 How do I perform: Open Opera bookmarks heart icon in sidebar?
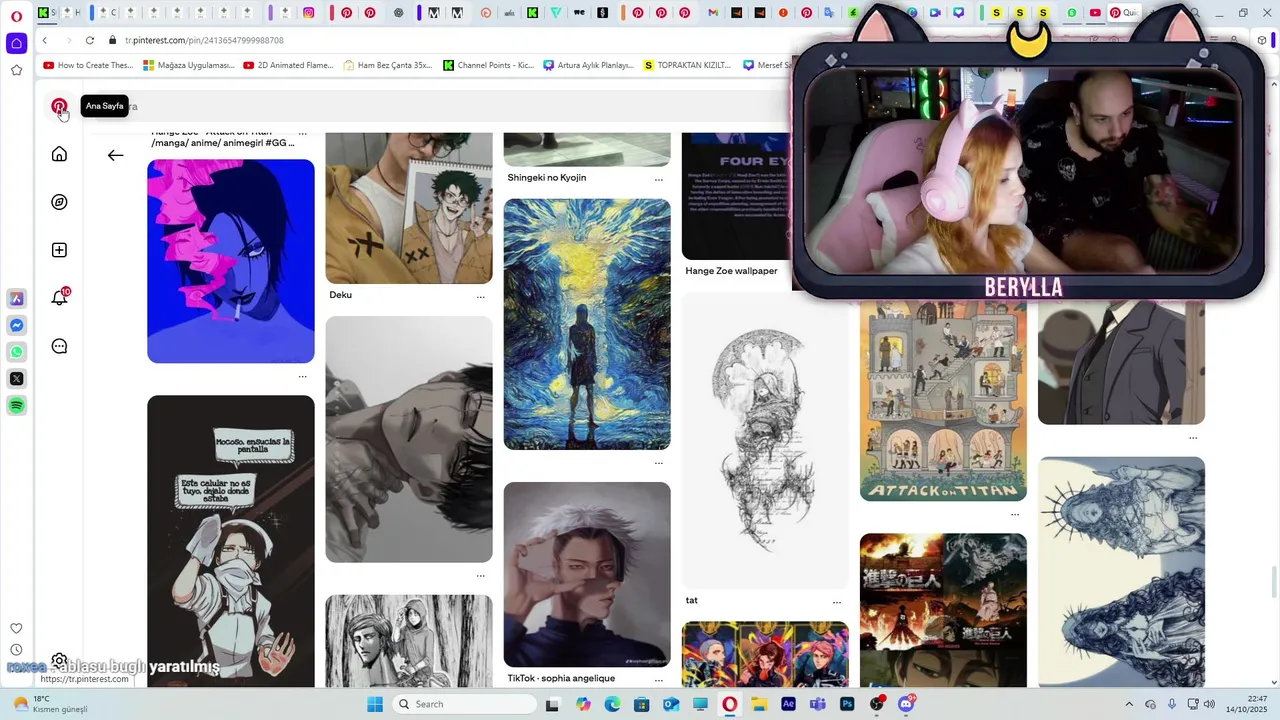point(16,628)
